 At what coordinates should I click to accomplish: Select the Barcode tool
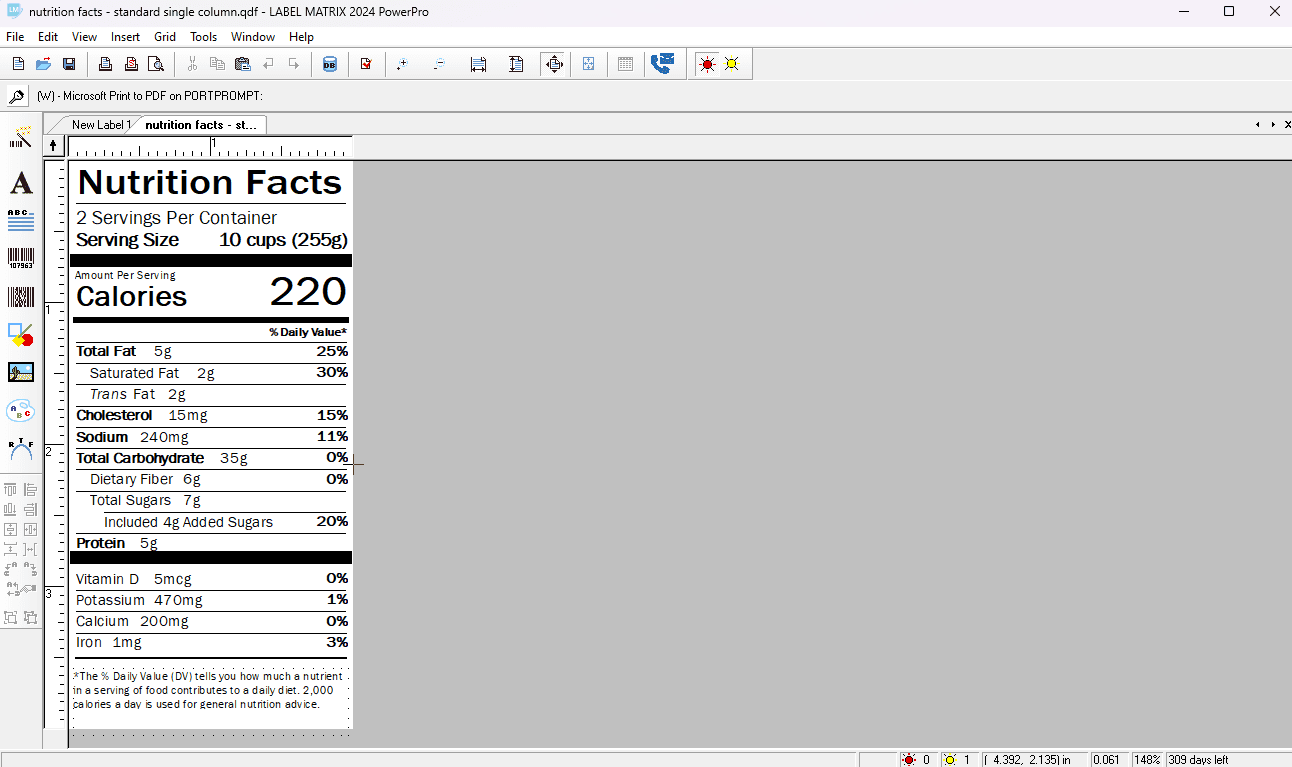[21, 258]
